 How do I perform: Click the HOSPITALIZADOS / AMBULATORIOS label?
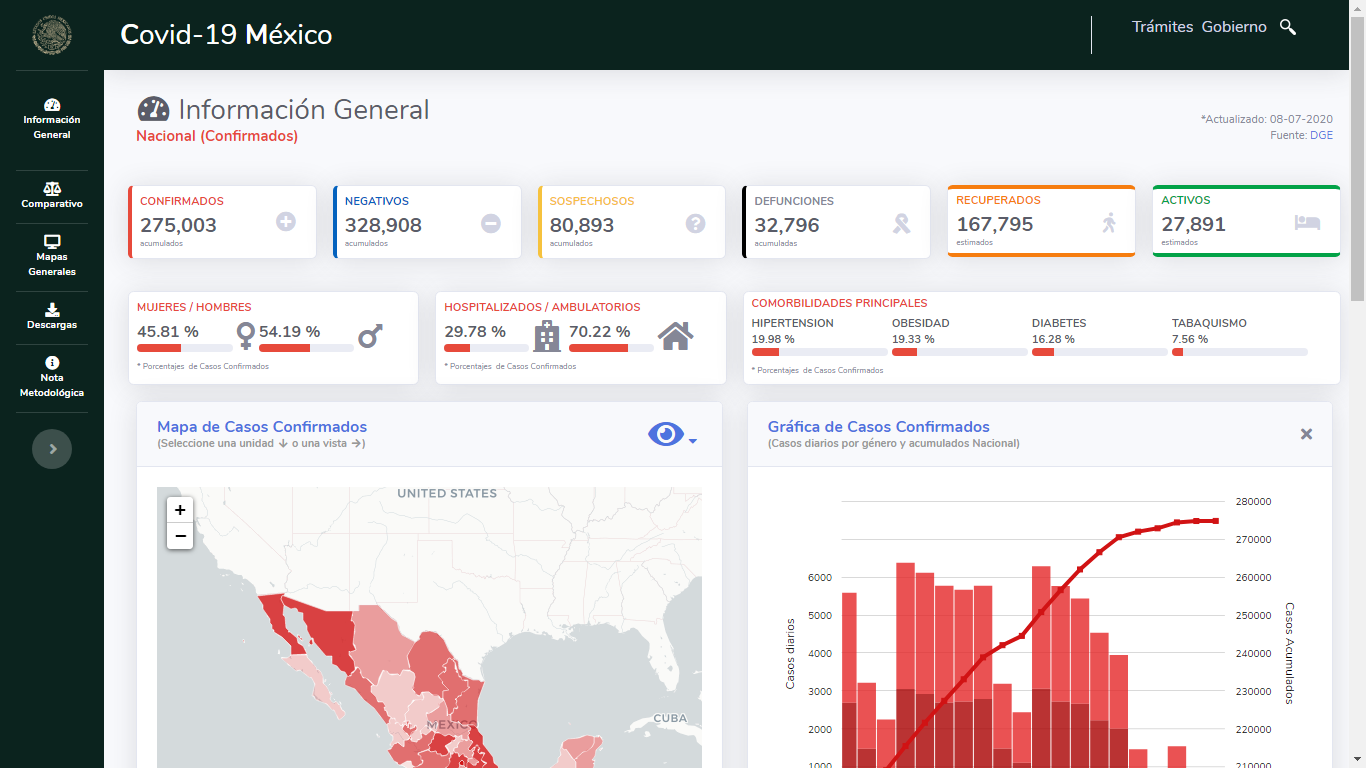[x=542, y=307]
